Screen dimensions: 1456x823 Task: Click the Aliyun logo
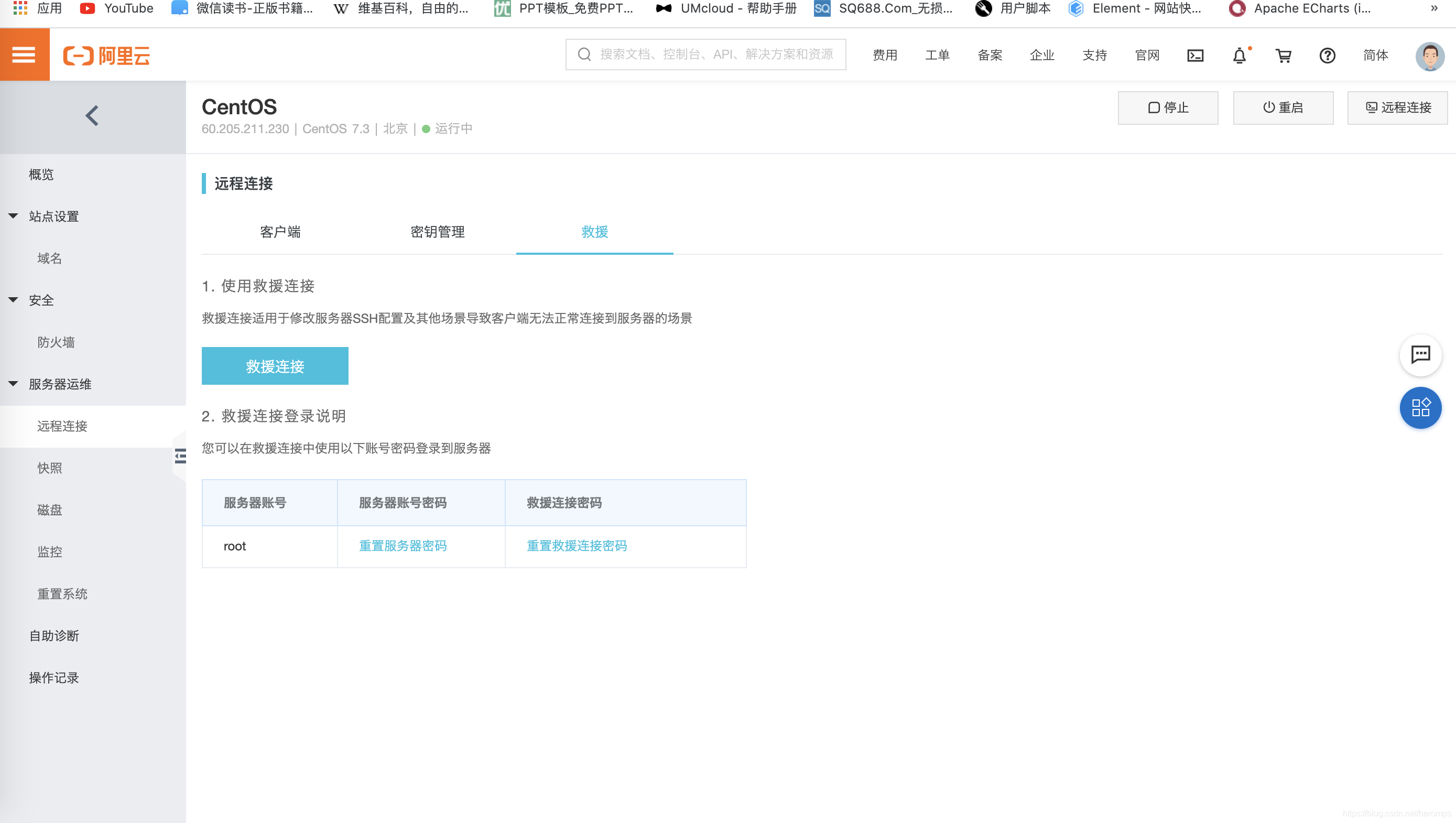tap(106, 55)
